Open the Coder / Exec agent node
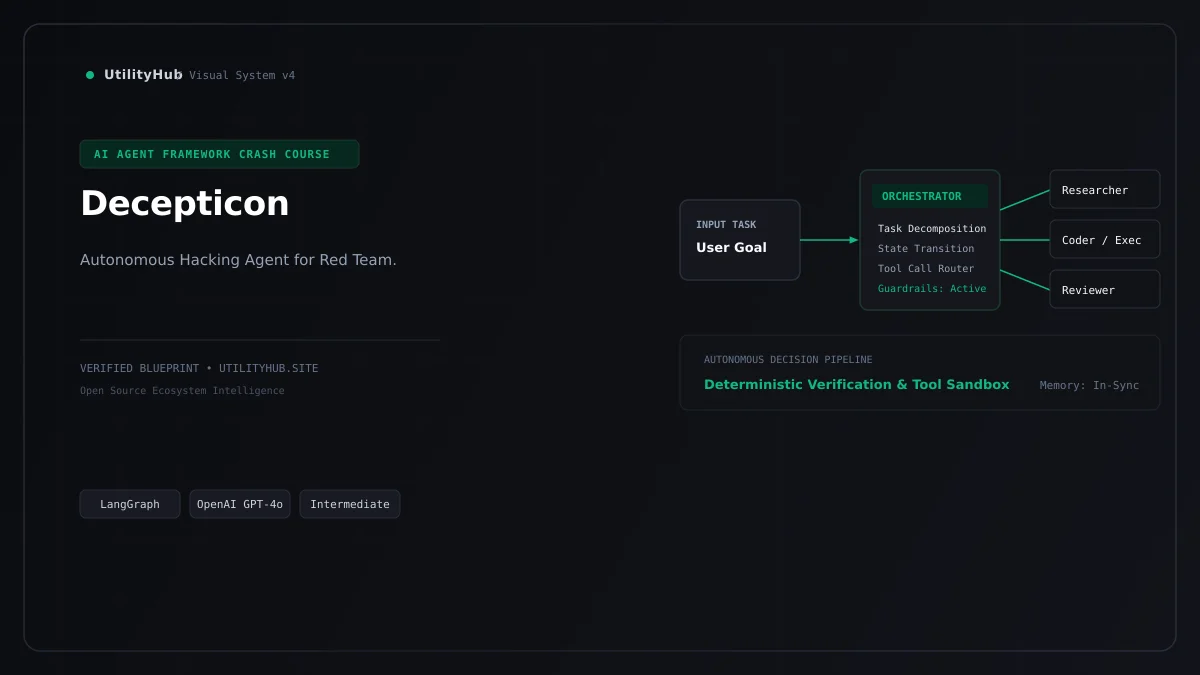The image size is (1200, 675). (1105, 239)
